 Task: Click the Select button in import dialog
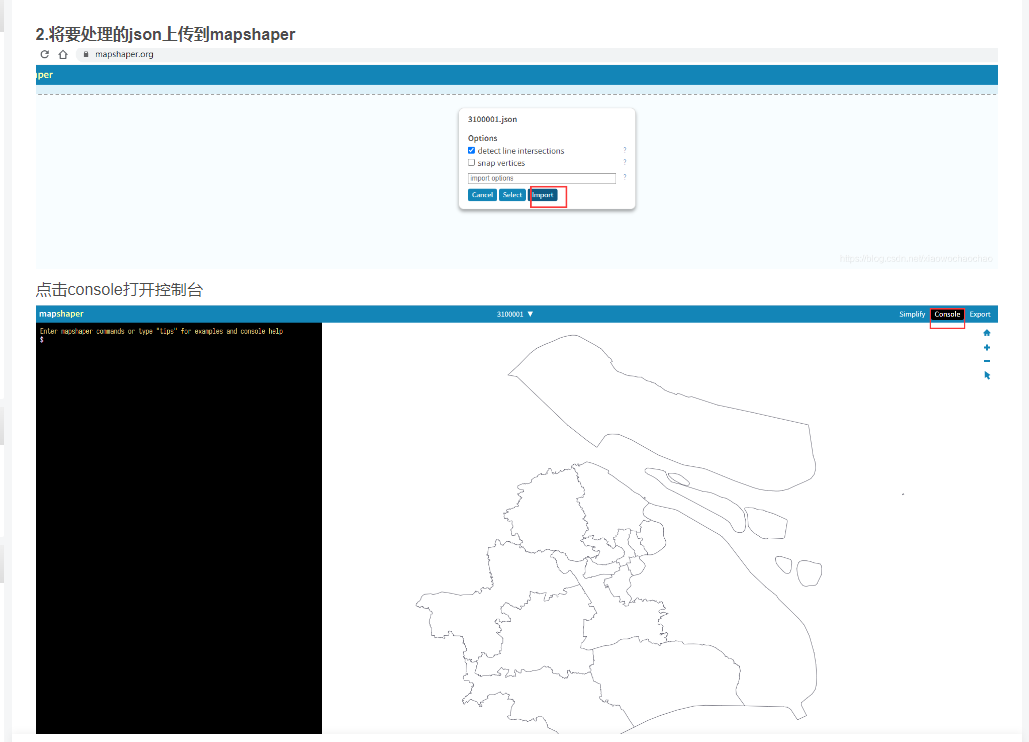[512, 195]
